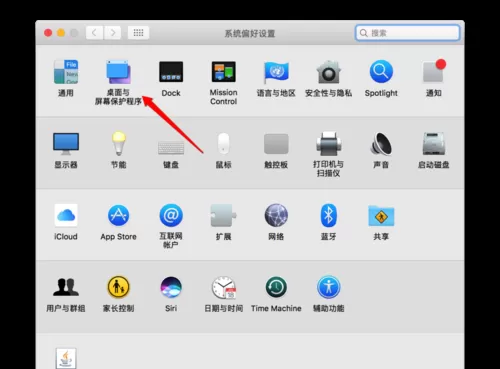The height and width of the screenshot is (369, 500).
Task: Click the show-all grid button
Action: tap(138, 33)
